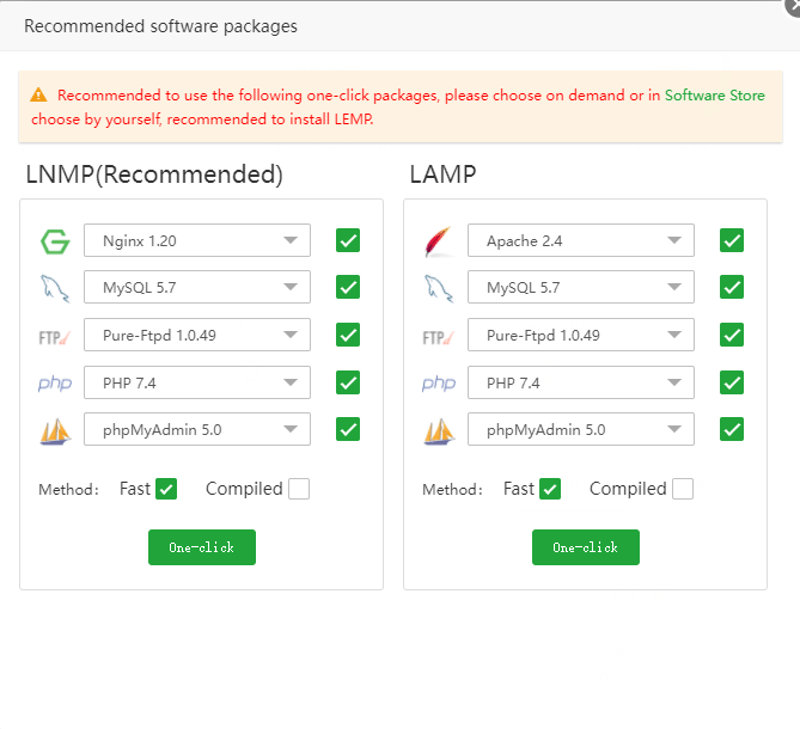This screenshot has height=729, width=800.
Task: Click the MySQL dolphin icon in LNMP
Action: click(55, 288)
